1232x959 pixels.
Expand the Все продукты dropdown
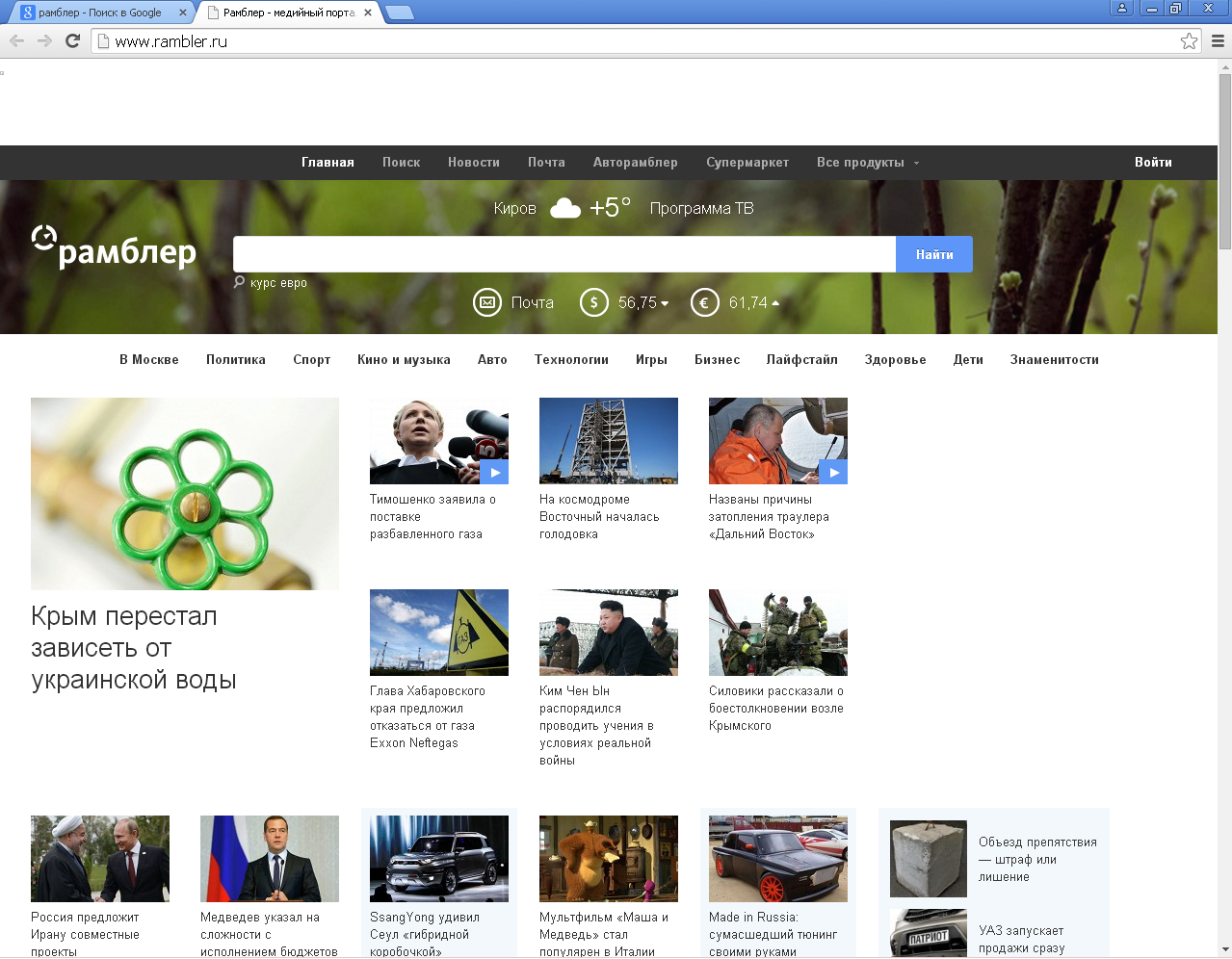[868, 162]
